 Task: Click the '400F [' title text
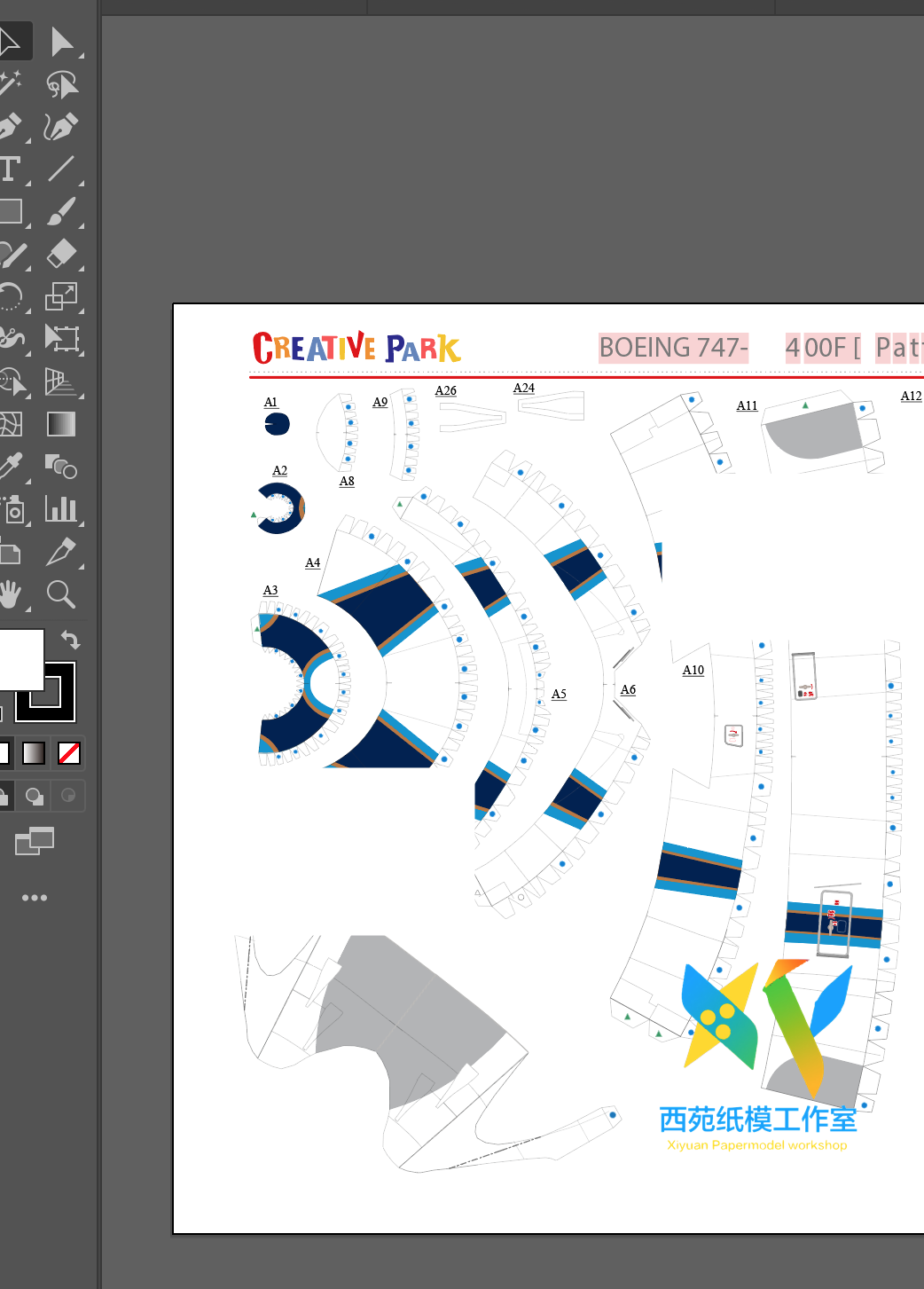tap(823, 347)
